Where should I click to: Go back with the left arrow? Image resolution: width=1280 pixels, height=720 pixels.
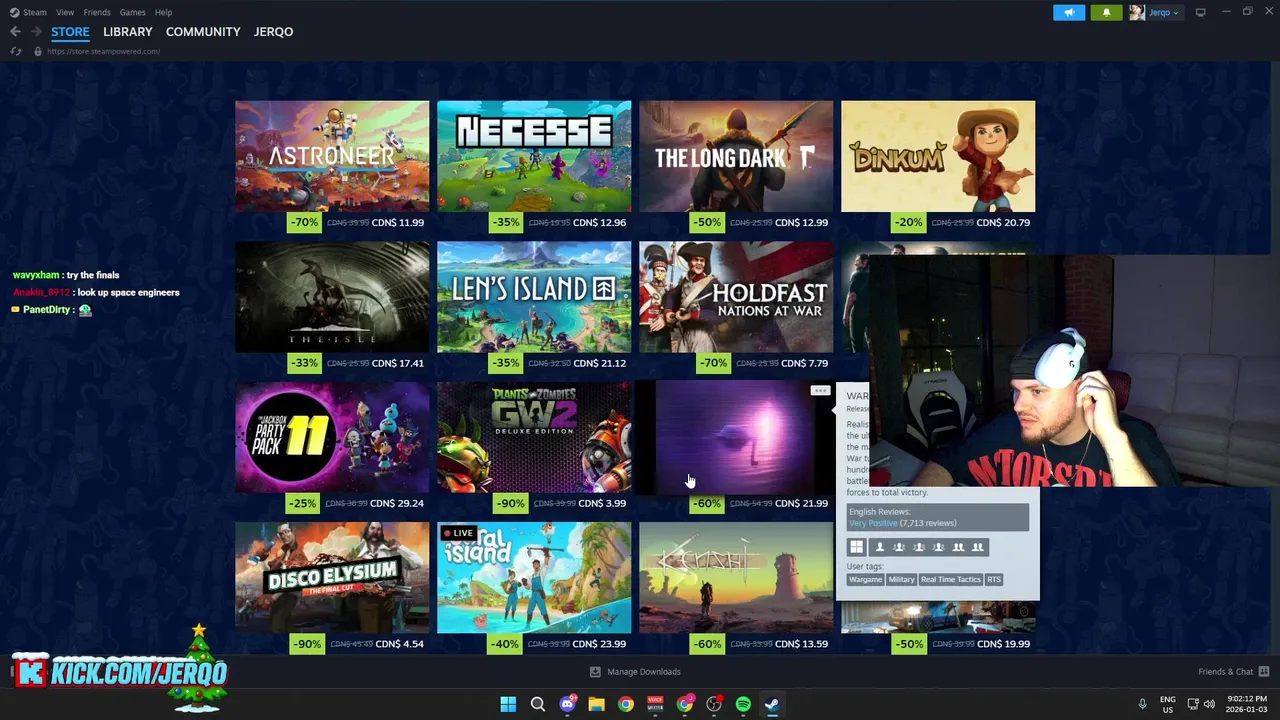tap(15, 32)
